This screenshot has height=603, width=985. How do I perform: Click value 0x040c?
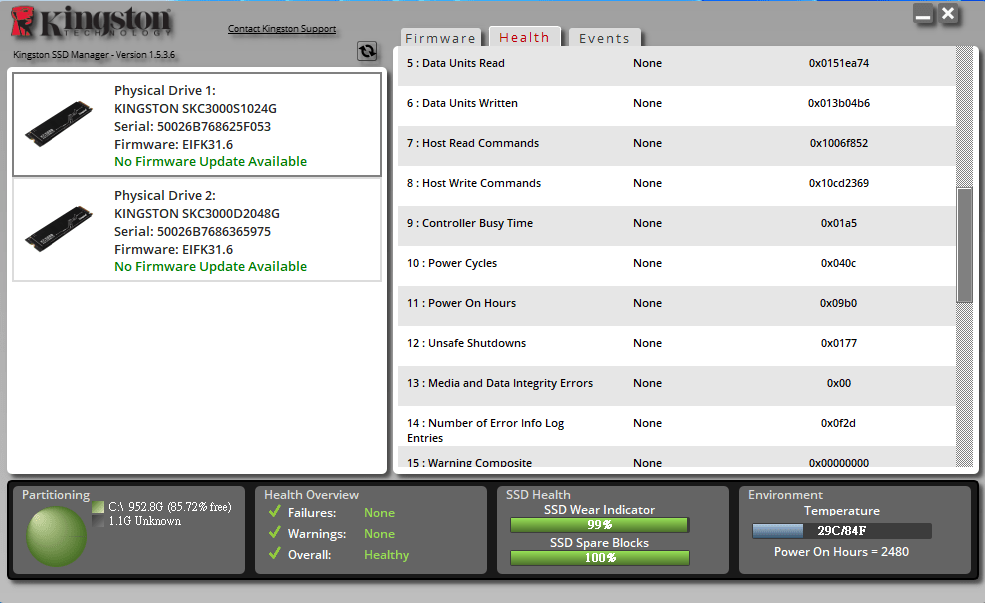[x=839, y=263]
